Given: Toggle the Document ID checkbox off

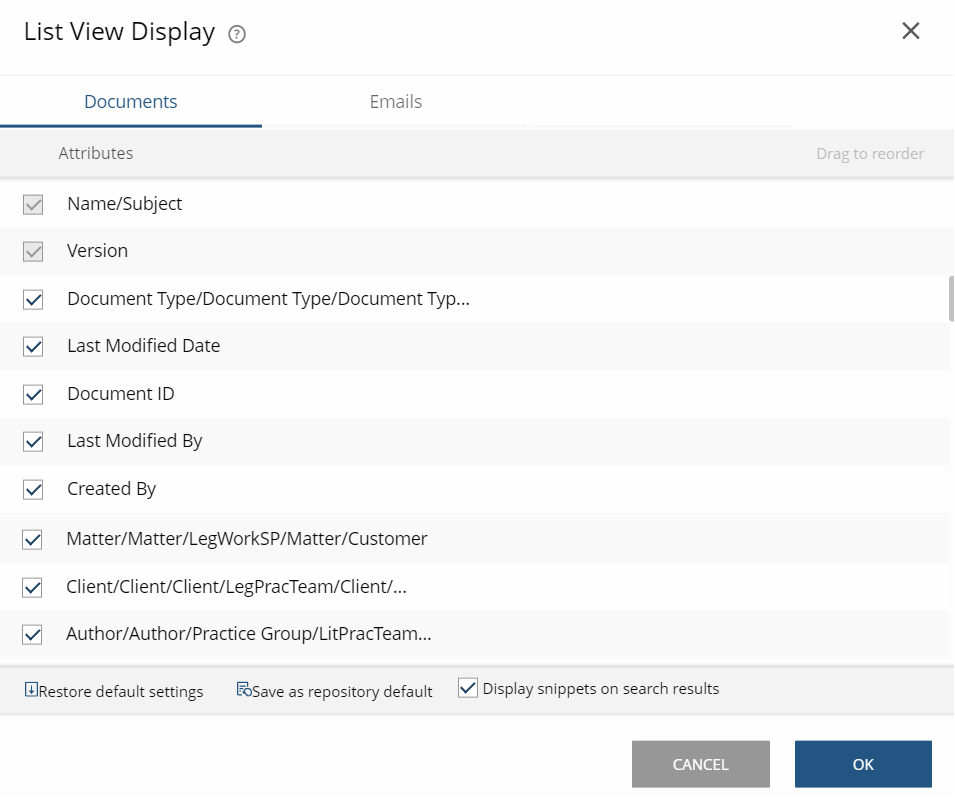Looking at the screenshot, I should click(32, 394).
